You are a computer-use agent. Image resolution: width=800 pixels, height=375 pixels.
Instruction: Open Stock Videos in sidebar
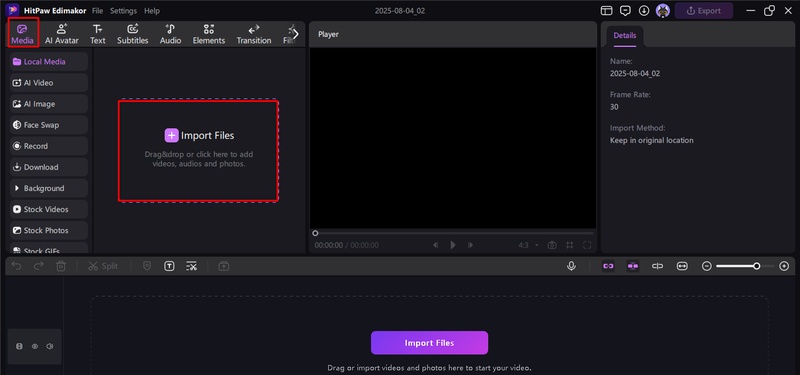point(48,209)
